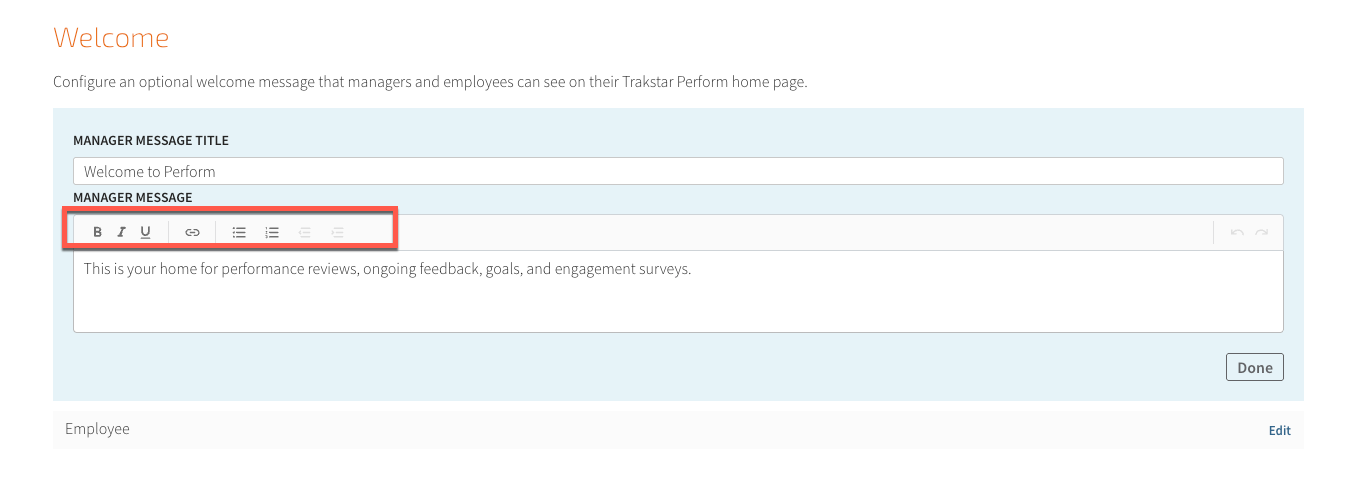The width and height of the screenshot is (1352, 484).
Task: Click the sentence about performance reviews in message
Action: (388, 269)
